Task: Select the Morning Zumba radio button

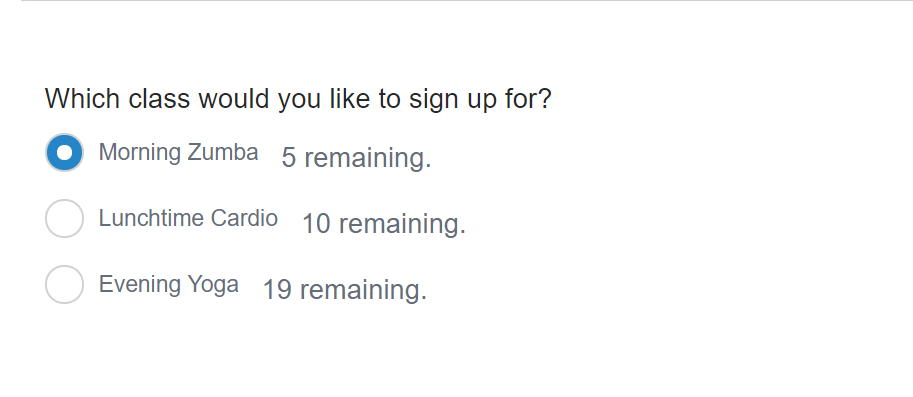Action: (64, 153)
